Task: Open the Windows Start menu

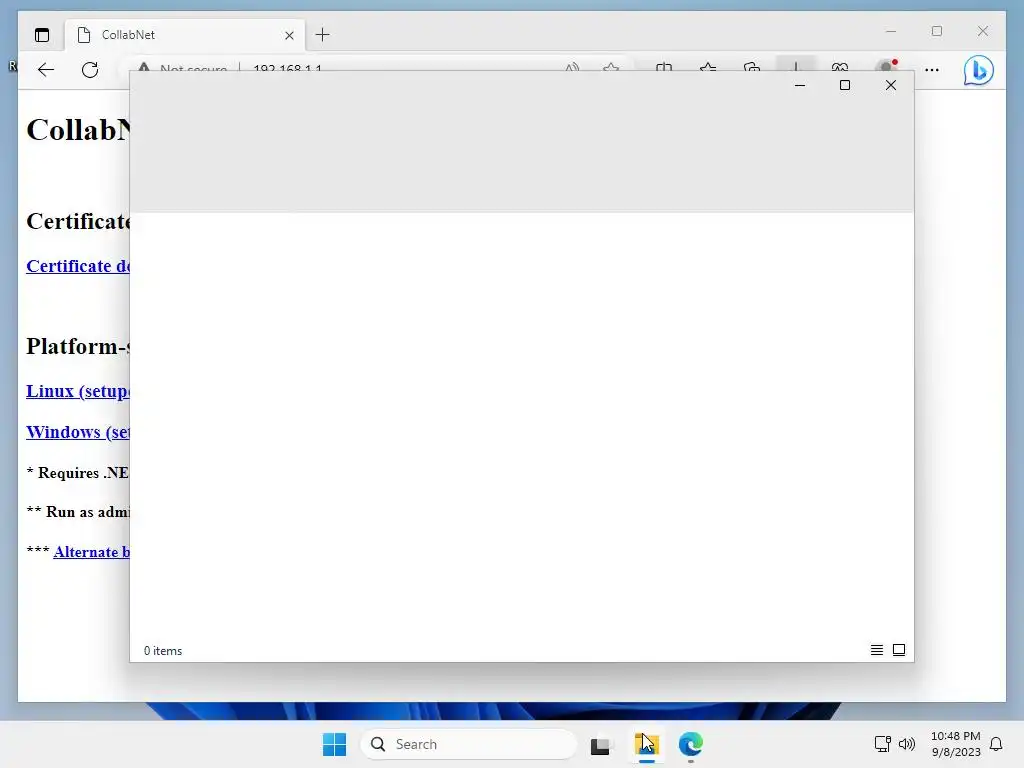Action: 334,744
